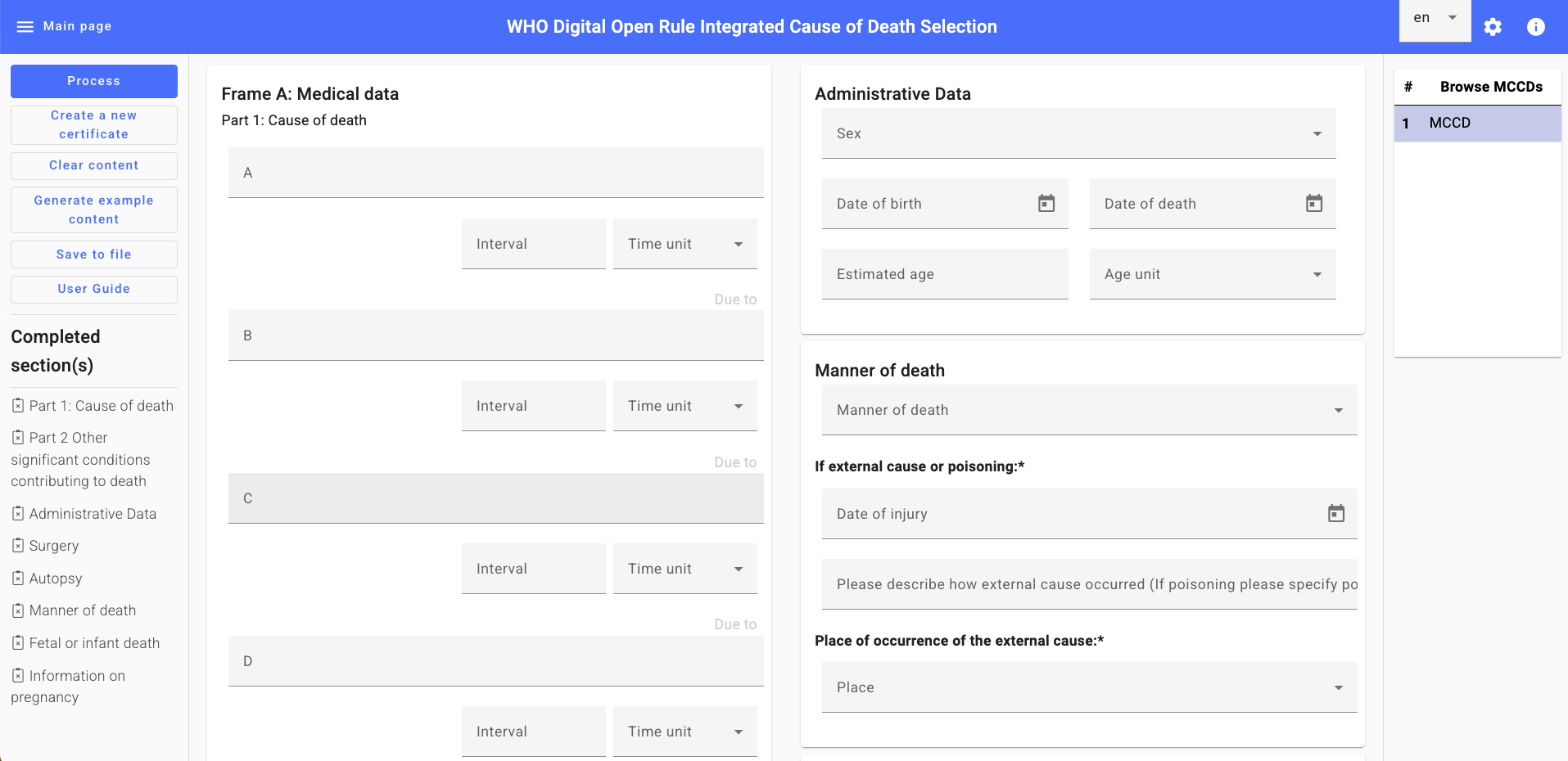Click the Process button
This screenshot has height=761, width=1568.
[94, 81]
